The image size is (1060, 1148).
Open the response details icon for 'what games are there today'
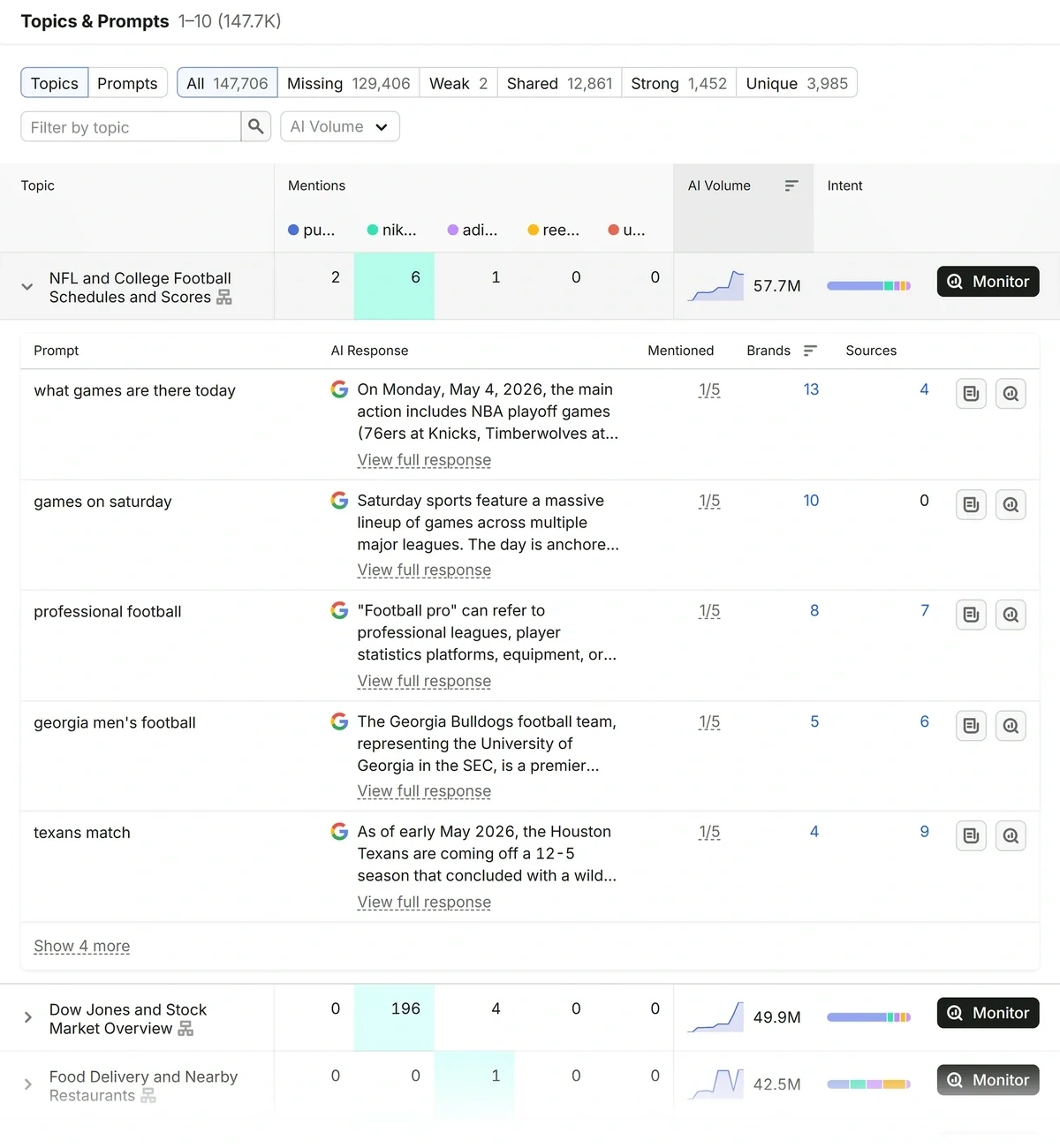tap(971, 394)
